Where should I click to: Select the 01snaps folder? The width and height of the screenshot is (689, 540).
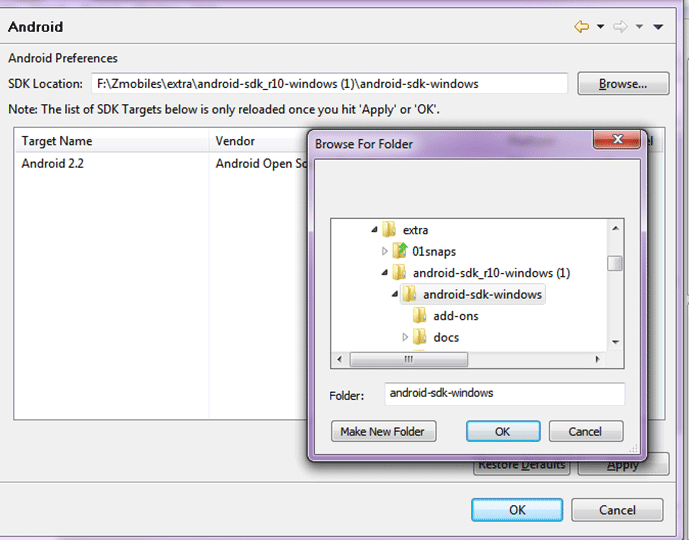click(434, 251)
